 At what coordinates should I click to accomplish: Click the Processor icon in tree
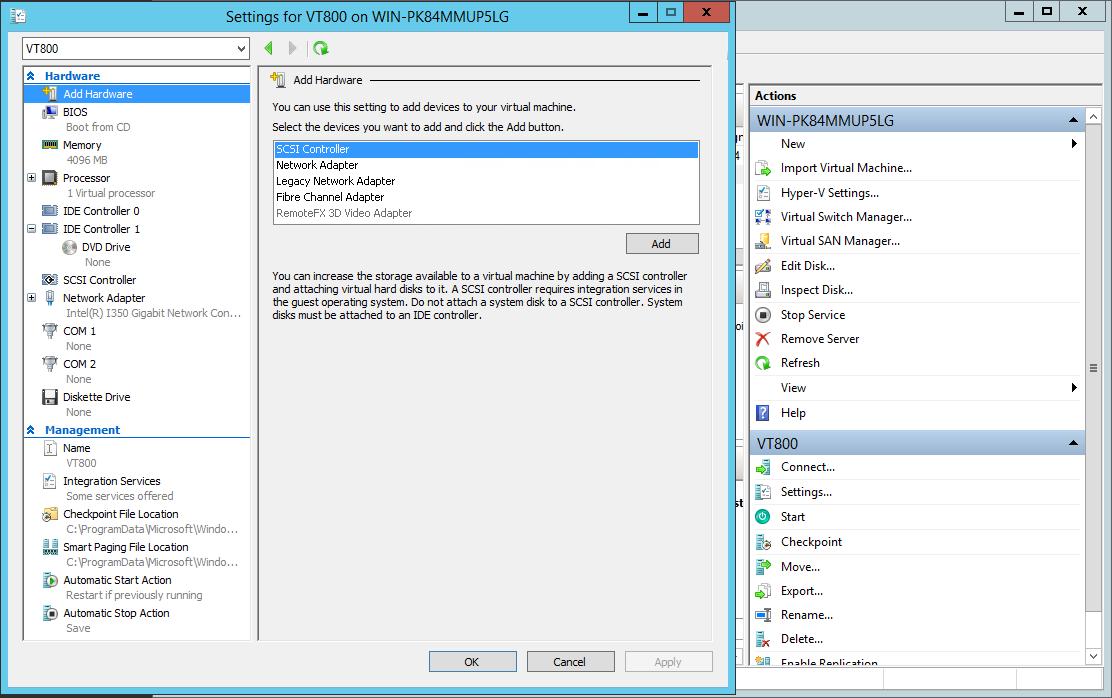[50, 177]
